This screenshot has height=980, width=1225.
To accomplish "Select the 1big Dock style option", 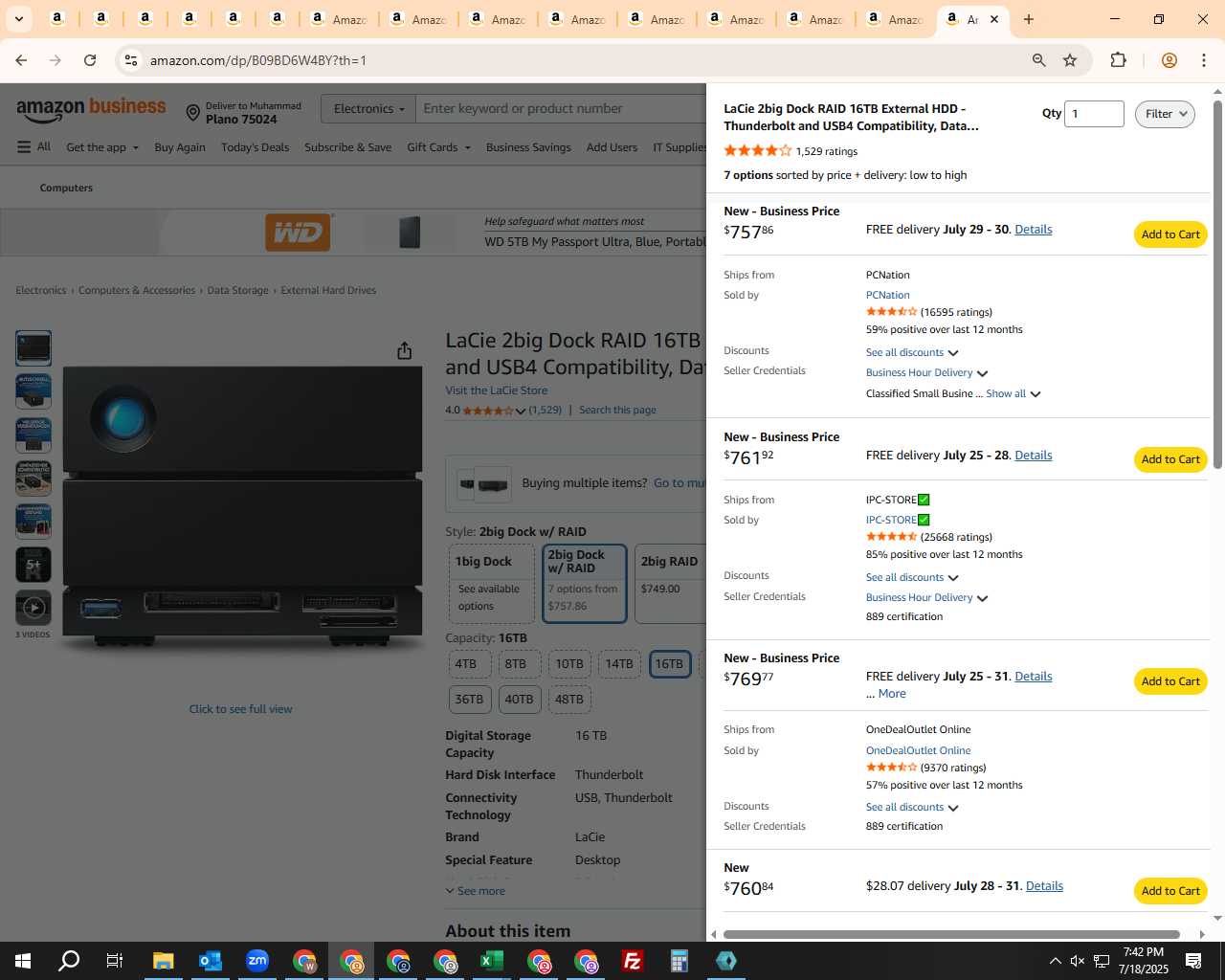I will (x=492, y=584).
